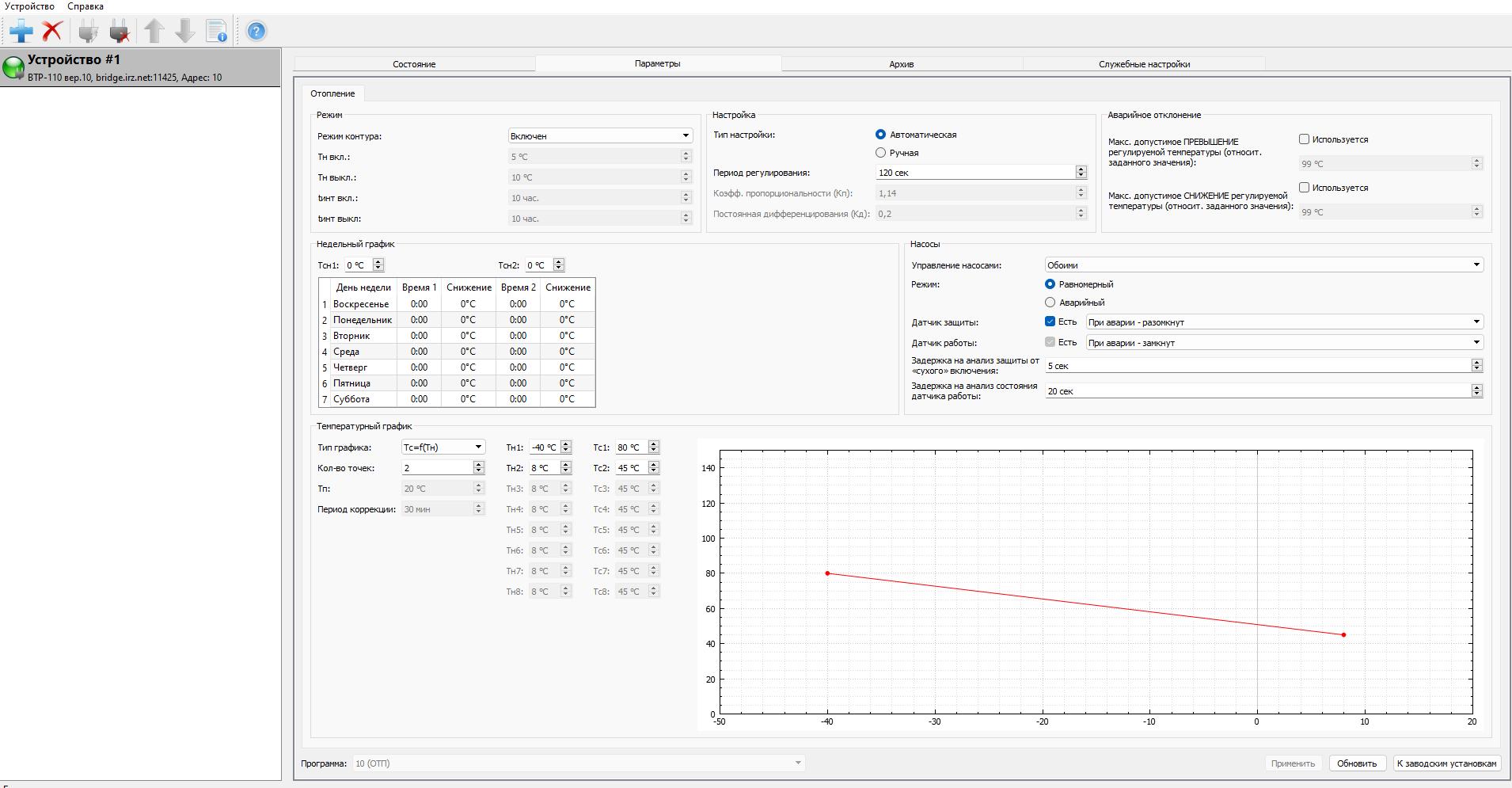Adjust the Тсн1 stepper
Screen dimensions: 1512x788
click(x=378, y=265)
